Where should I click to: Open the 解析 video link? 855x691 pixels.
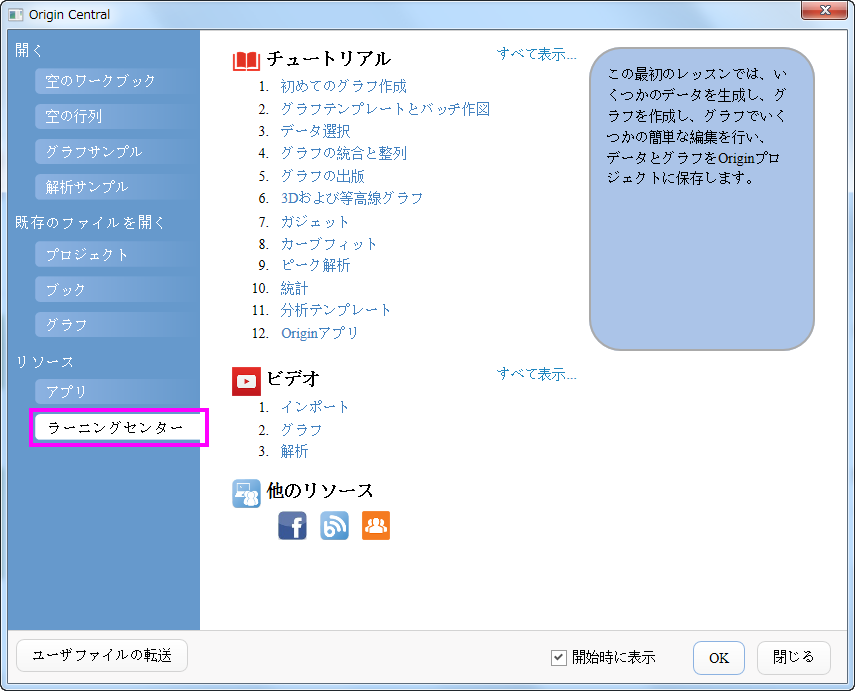pyautogui.click(x=294, y=451)
